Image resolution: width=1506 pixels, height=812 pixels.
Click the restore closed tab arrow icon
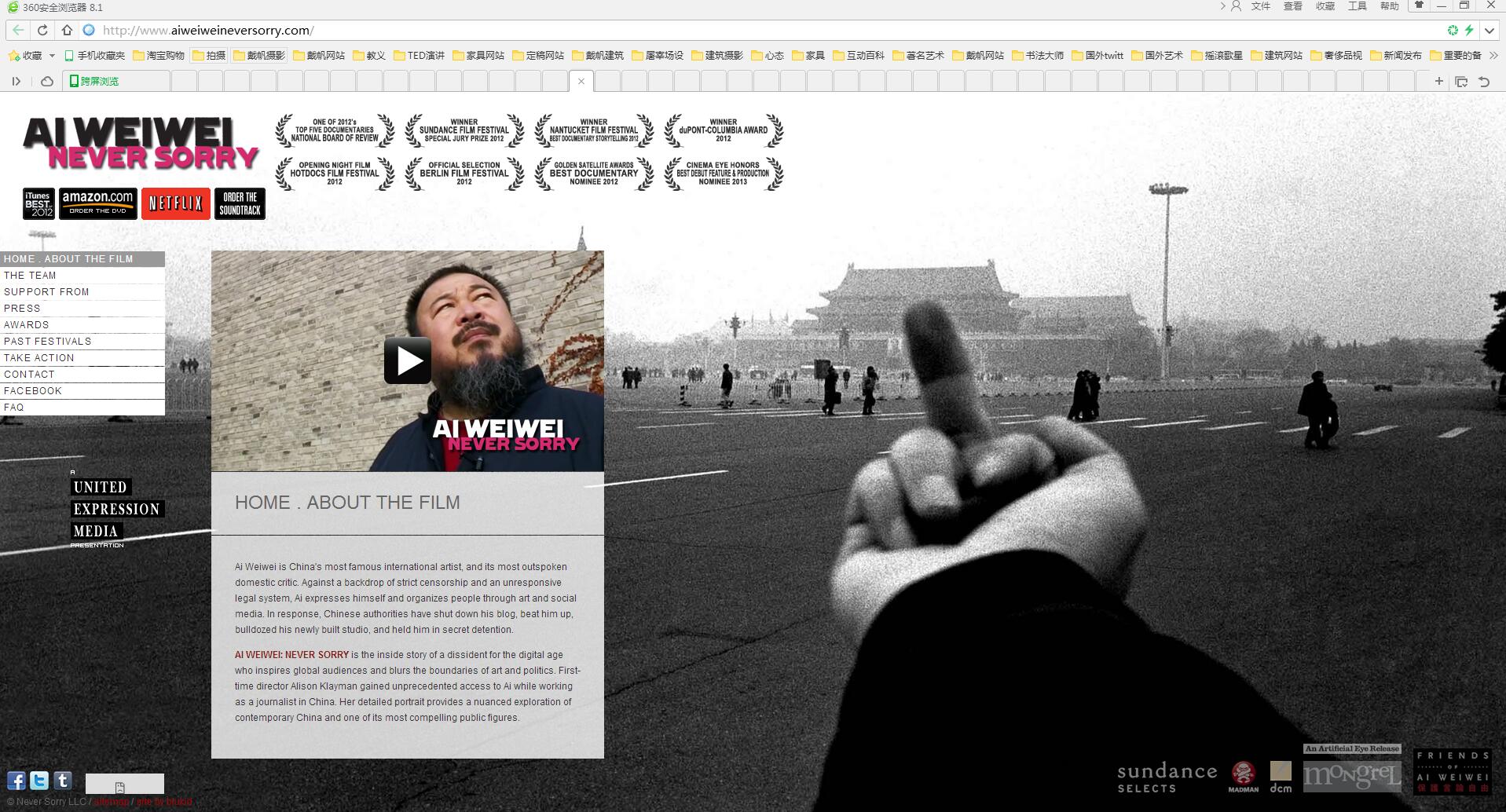pyautogui.click(x=1484, y=81)
